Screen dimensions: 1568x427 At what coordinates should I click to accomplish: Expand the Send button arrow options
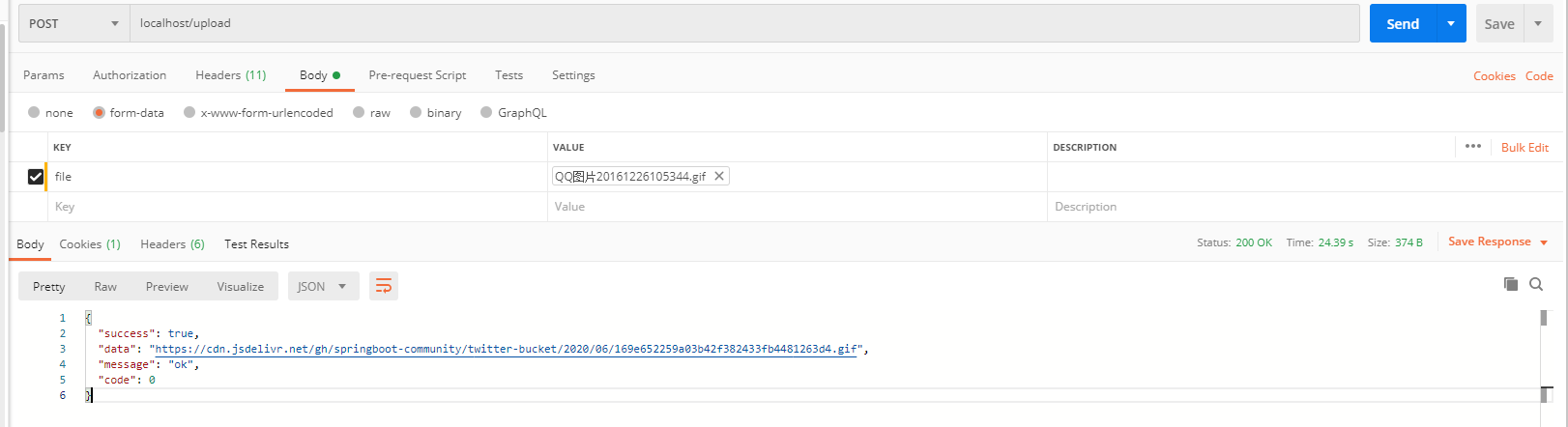(1451, 23)
